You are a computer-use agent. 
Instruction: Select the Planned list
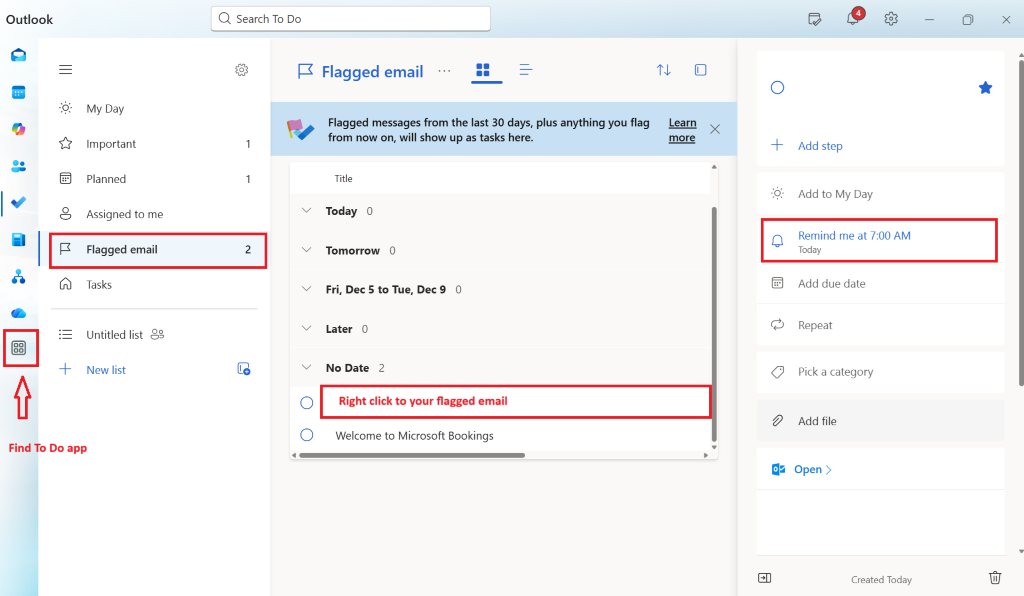point(155,179)
